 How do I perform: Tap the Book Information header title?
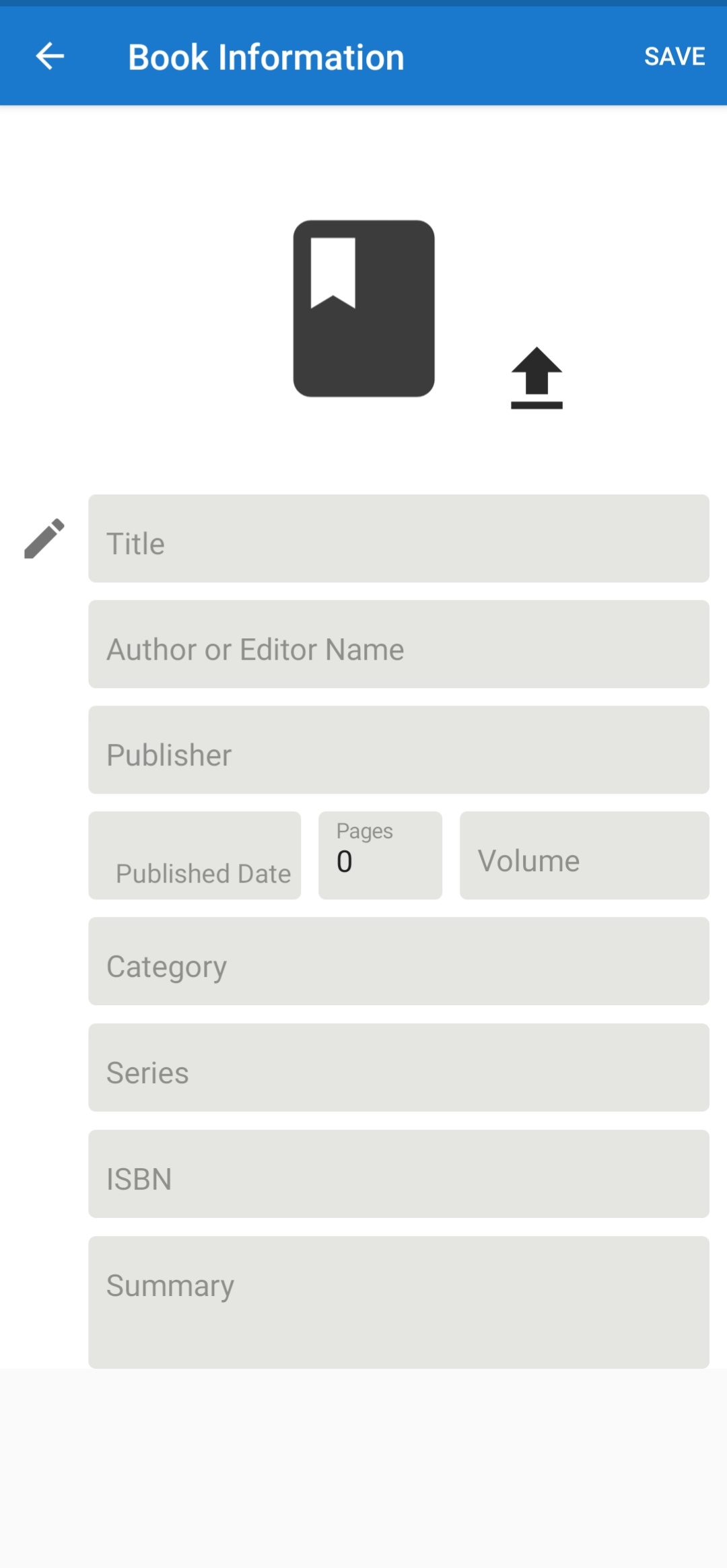(266, 57)
